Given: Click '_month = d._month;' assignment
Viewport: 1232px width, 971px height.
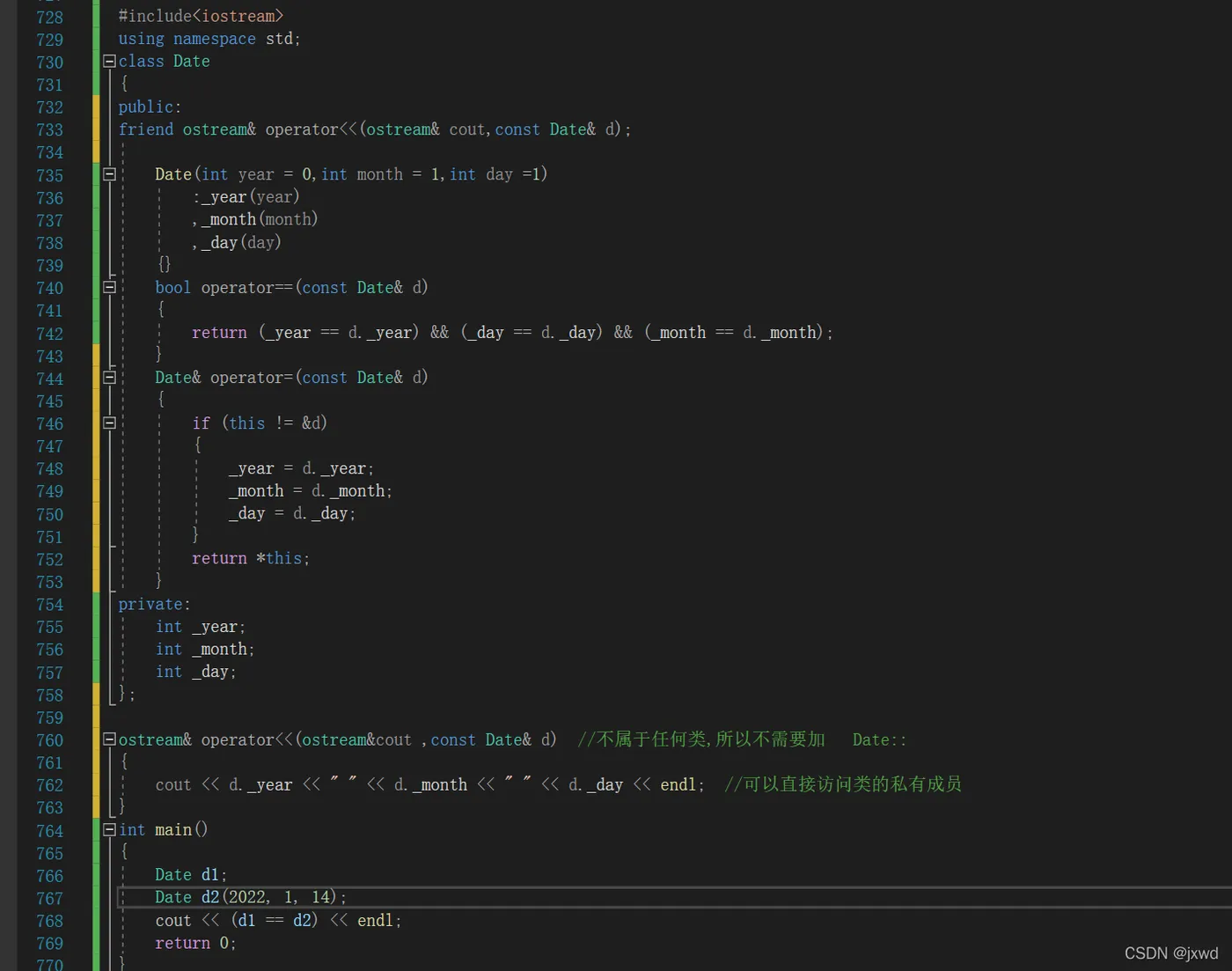Looking at the screenshot, I should pyautogui.click(x=310, y=491).
